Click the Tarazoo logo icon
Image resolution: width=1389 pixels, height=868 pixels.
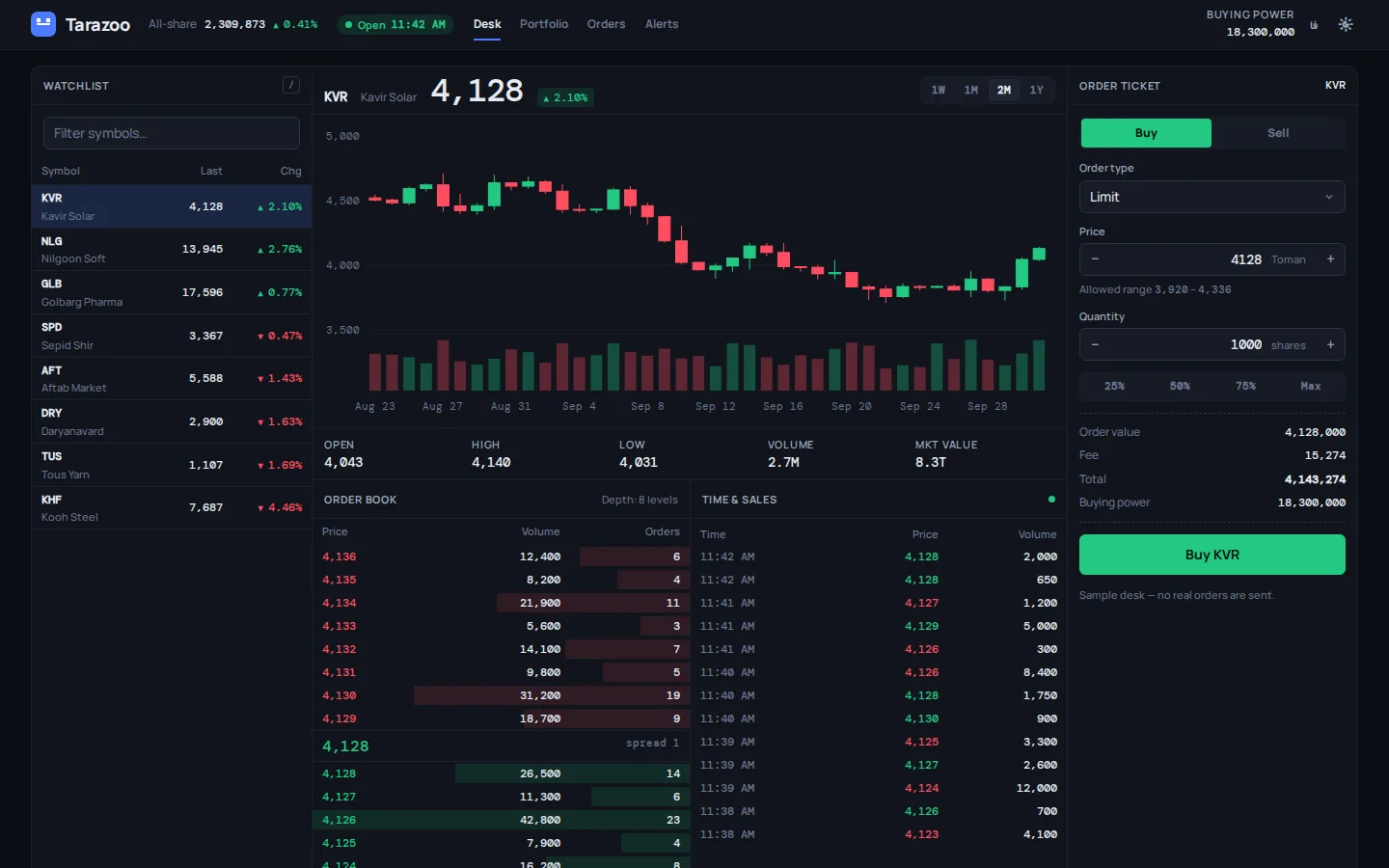click(43, 24)
